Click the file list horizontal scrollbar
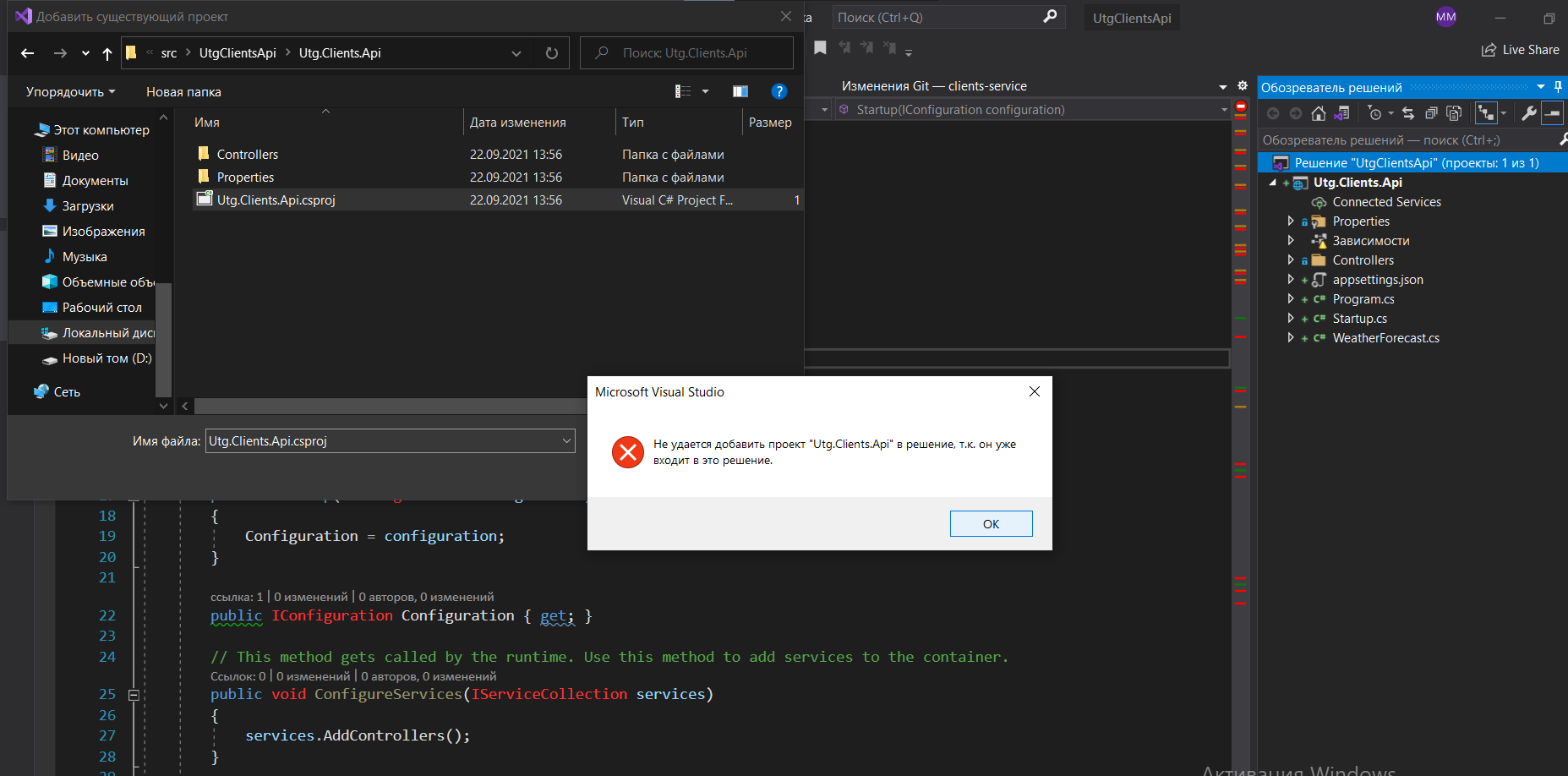The height and width of the screenshot is (776, 1568). (x=389, y=406)
